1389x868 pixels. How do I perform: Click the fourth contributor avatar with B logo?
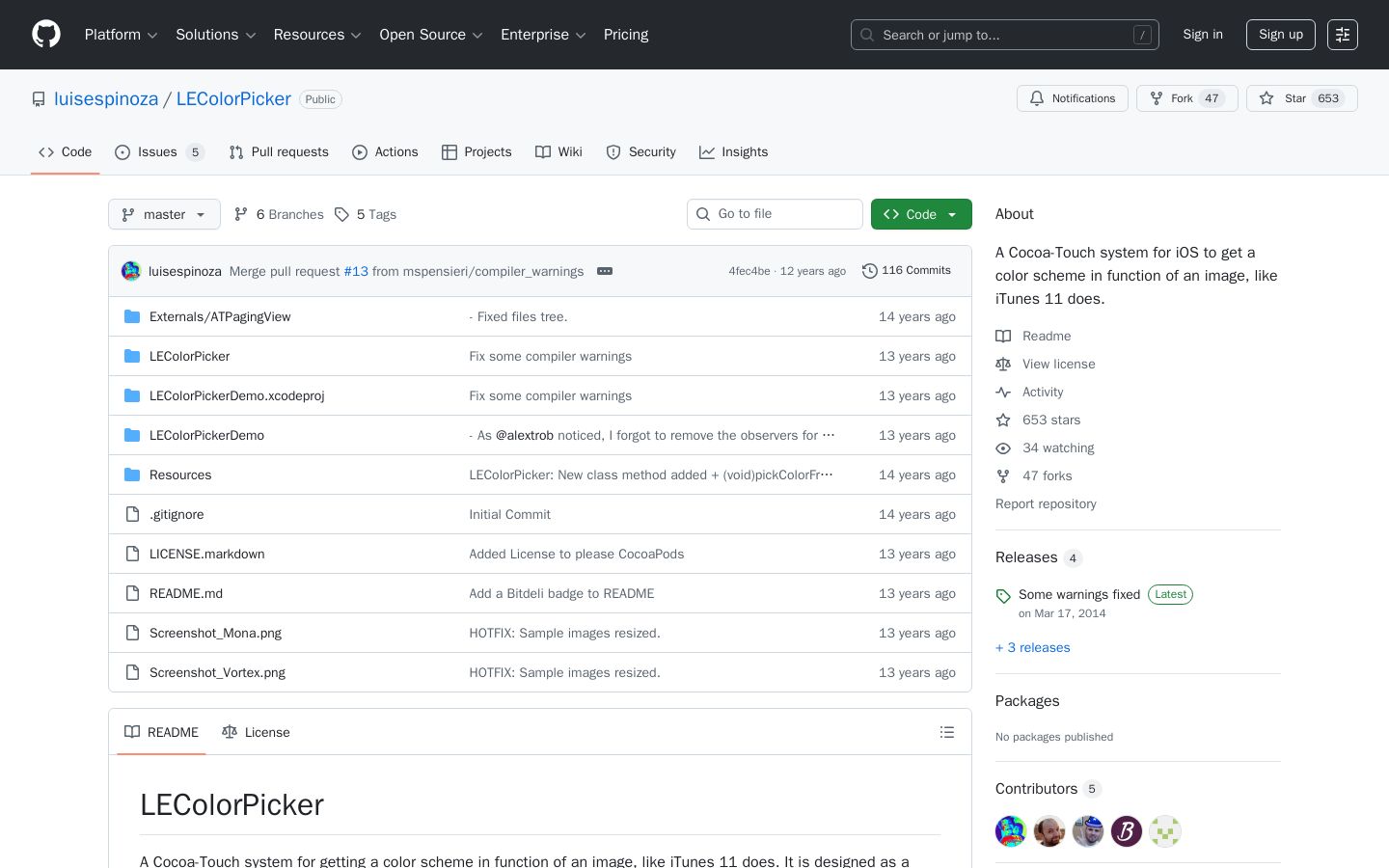click(1127, 831)
